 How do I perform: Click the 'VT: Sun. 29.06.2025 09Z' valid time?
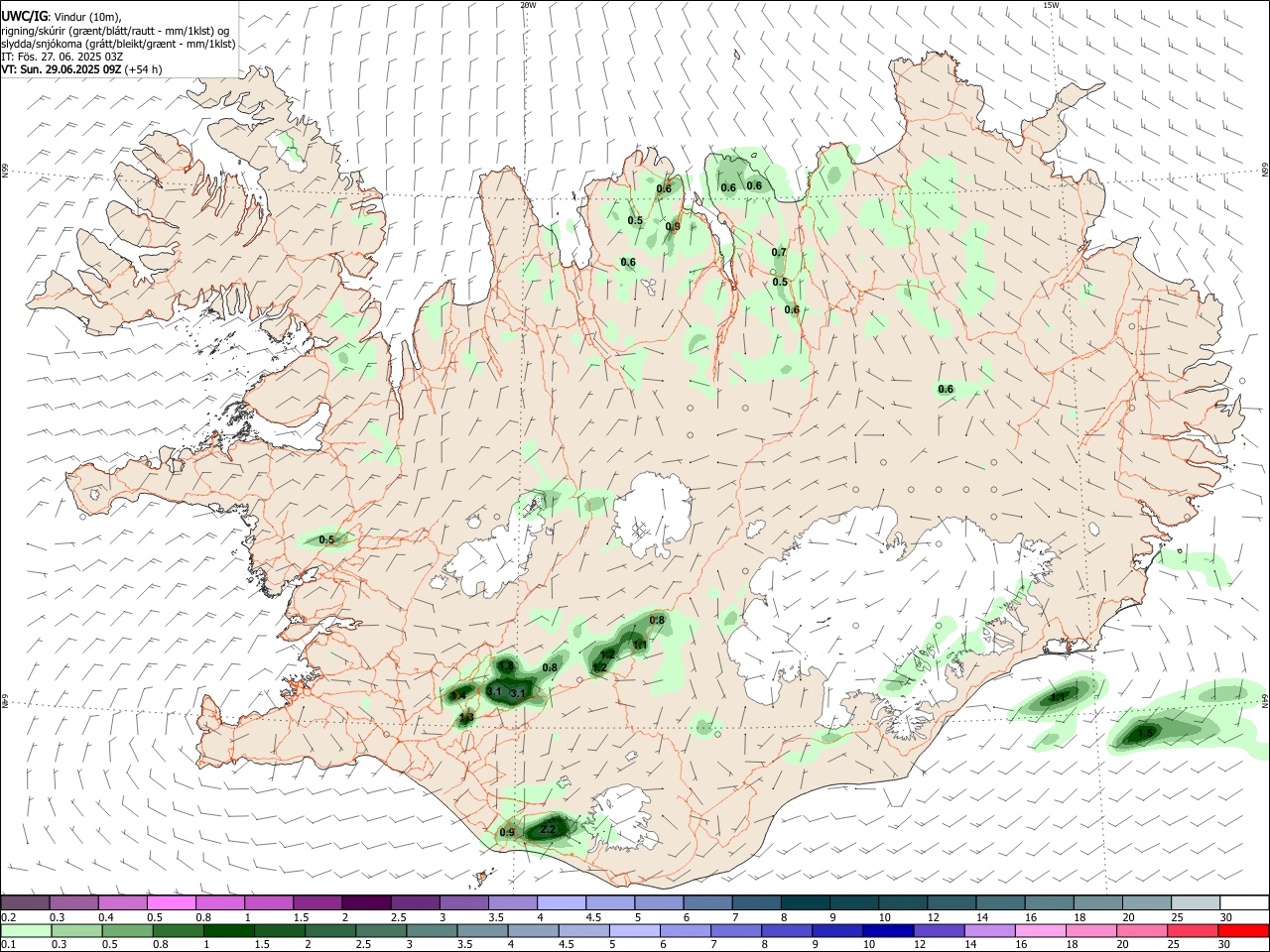[62, 69]
